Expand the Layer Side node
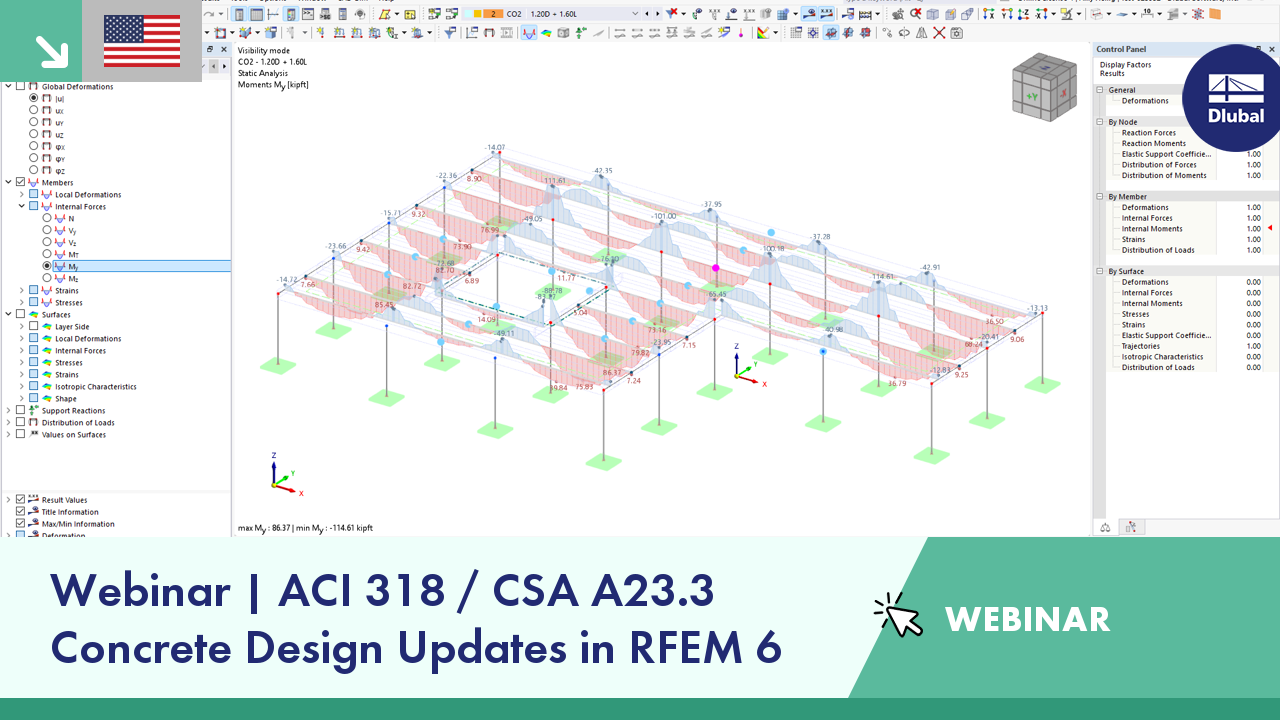The width and height of the screenshot is (1280, 720). 22,326
